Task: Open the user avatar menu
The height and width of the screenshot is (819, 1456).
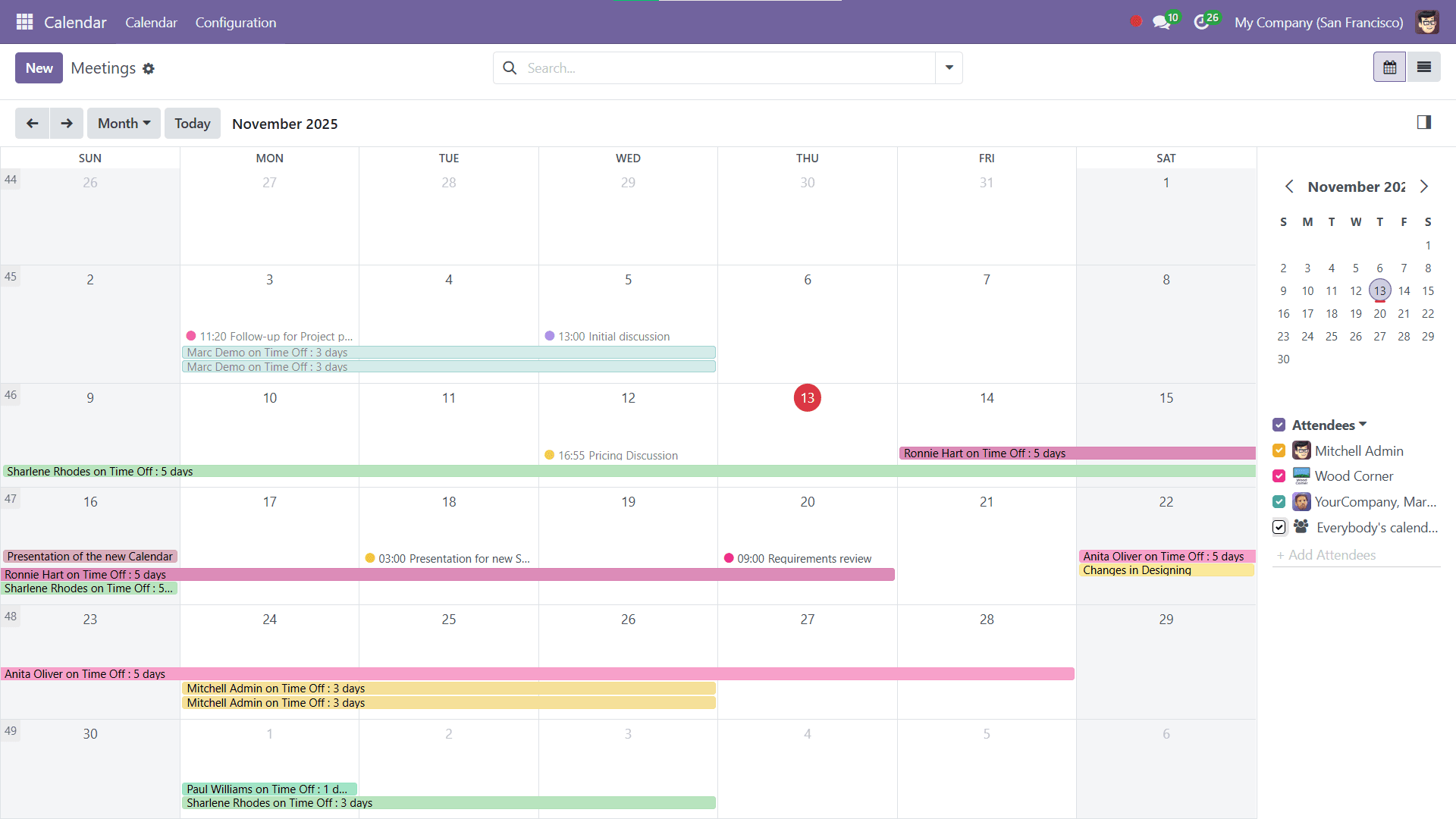Action: 1428,22
